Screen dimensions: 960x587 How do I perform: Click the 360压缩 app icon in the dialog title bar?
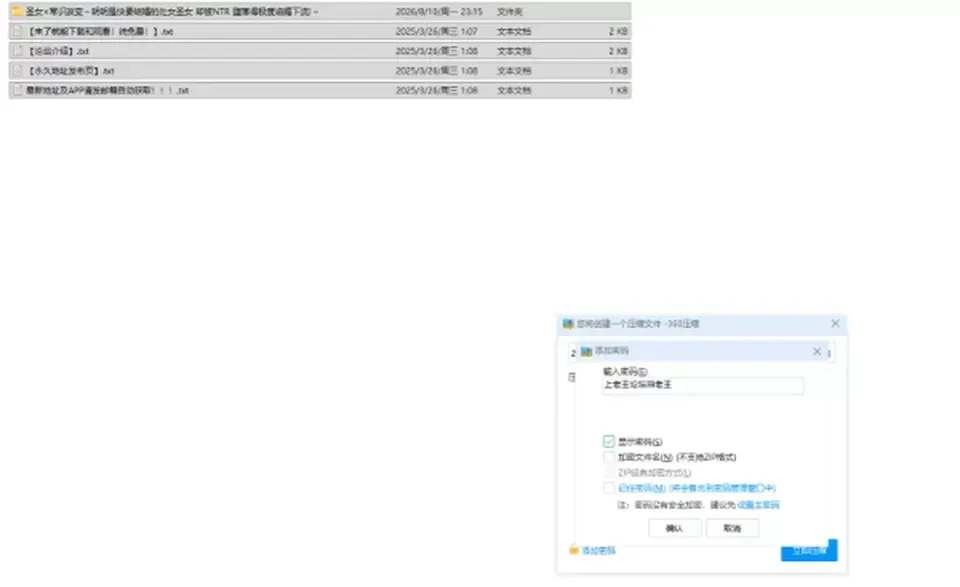(x=568, y=324)
